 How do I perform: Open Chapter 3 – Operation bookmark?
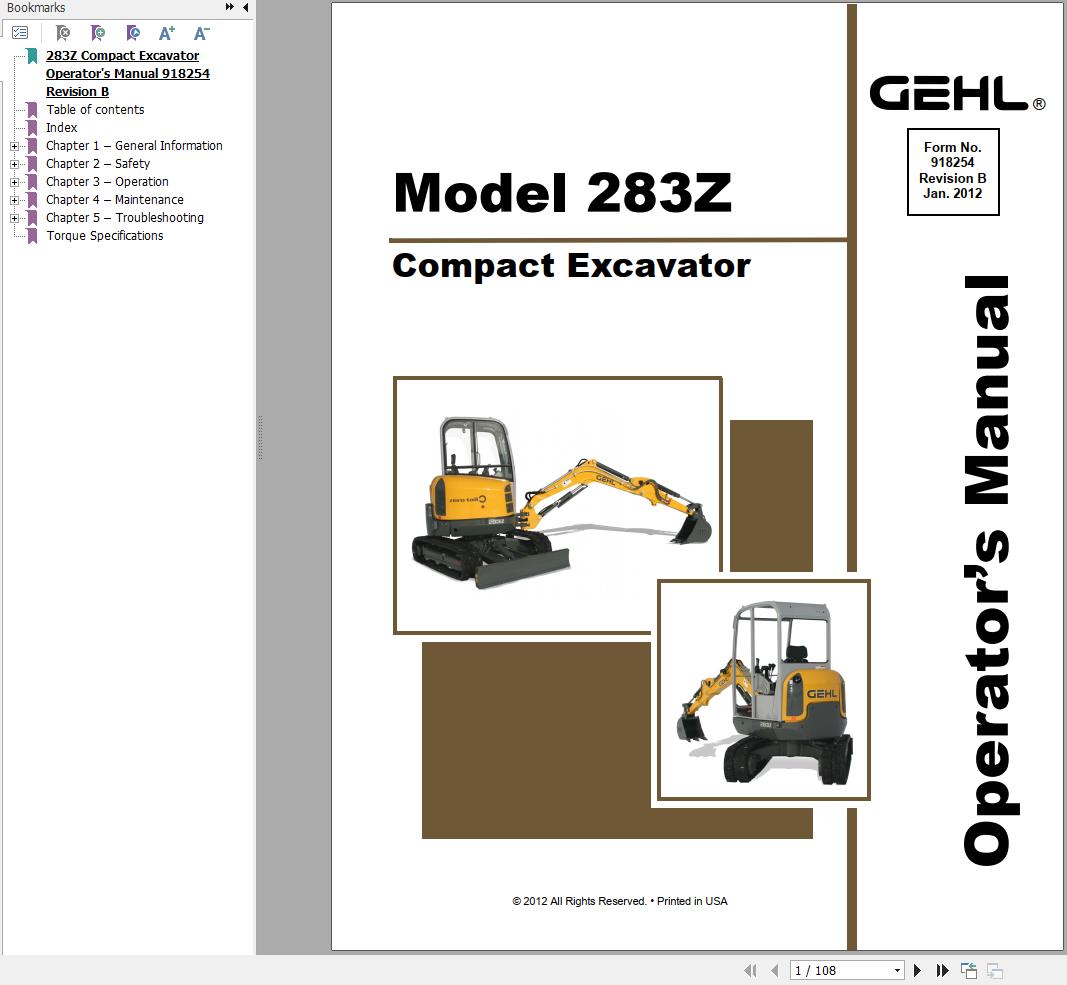click(107, 182)
